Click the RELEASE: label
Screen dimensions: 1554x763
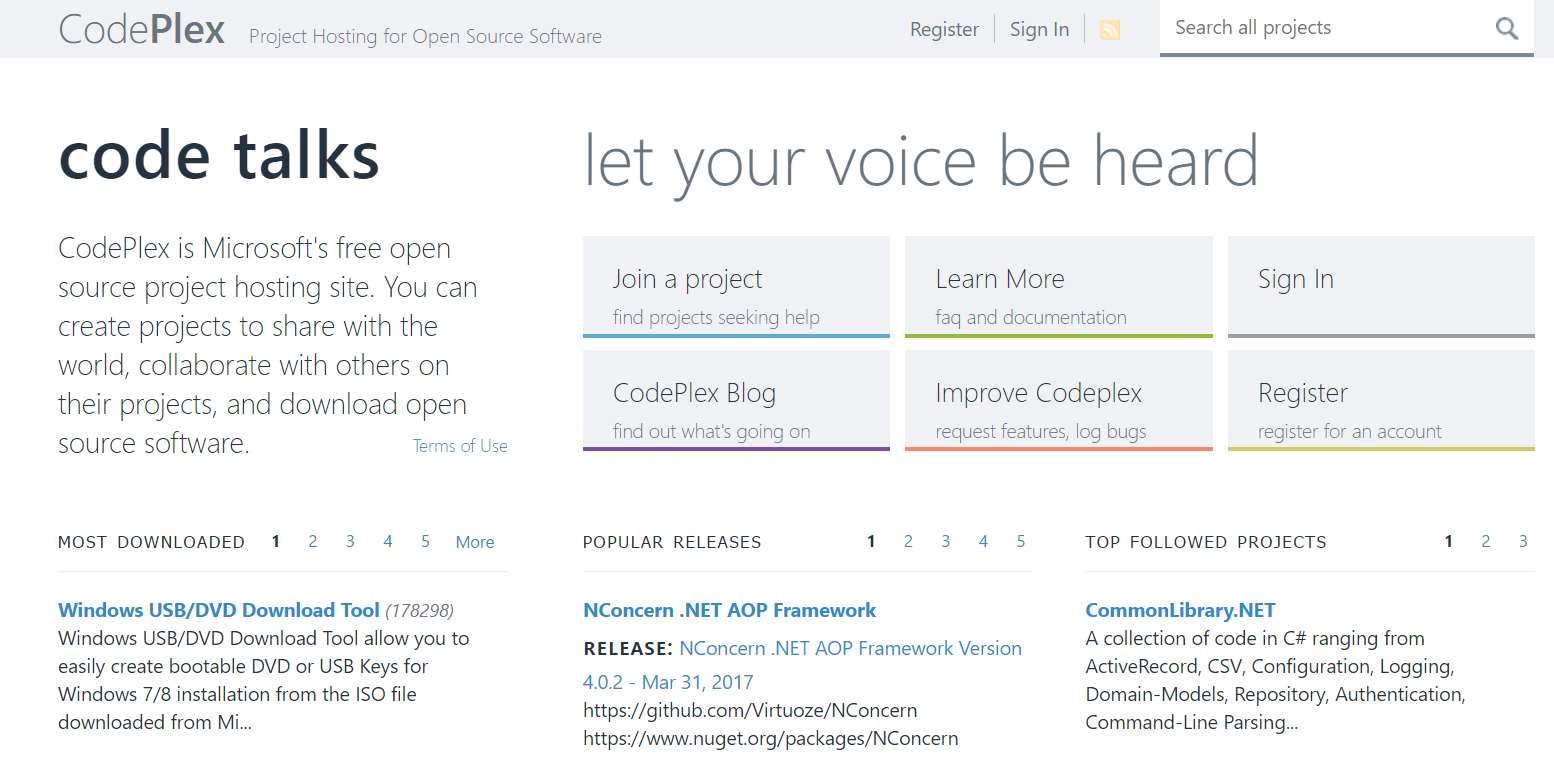[629, 649]
